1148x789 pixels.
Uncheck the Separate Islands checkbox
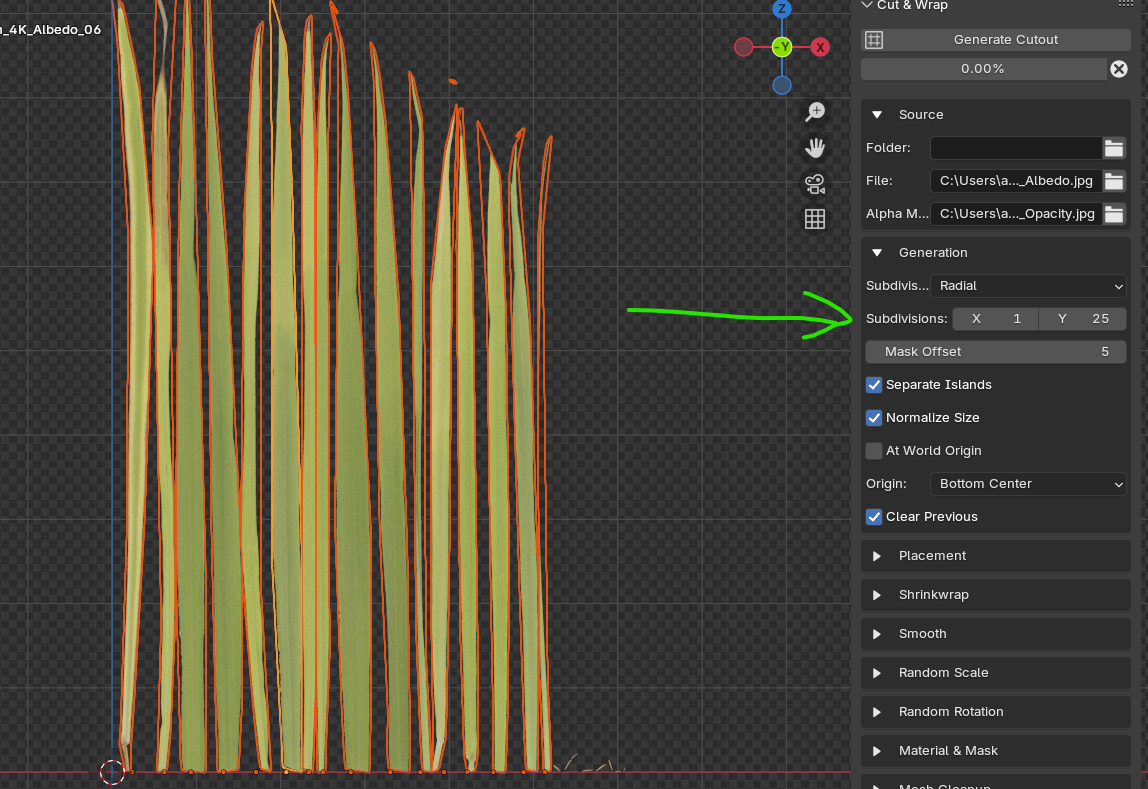[x=873, y=385]
